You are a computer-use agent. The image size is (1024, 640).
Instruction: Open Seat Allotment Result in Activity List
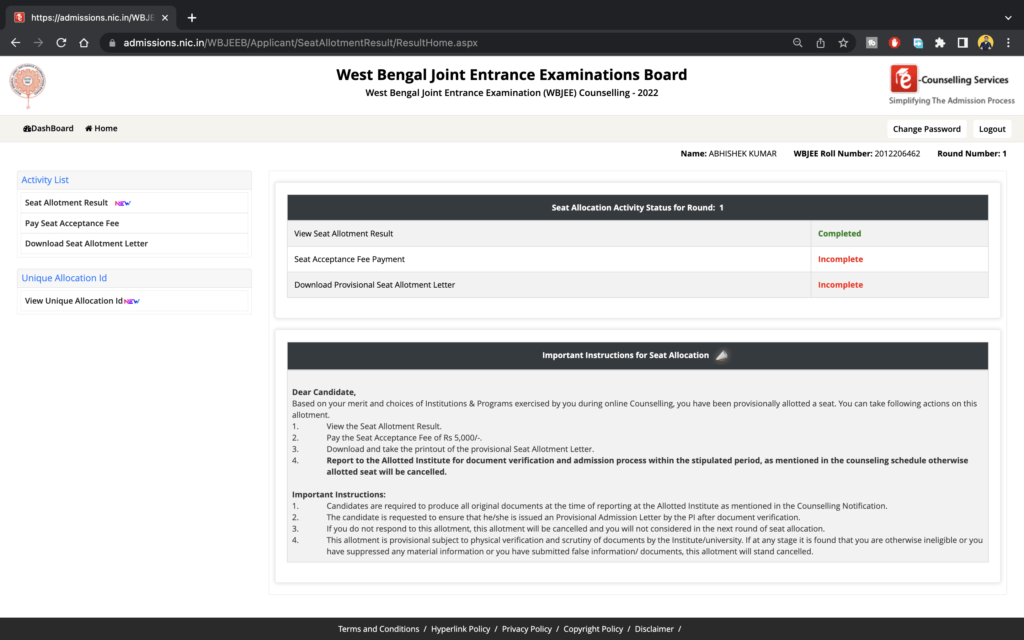pyautogui.click(x=67, y=202)
